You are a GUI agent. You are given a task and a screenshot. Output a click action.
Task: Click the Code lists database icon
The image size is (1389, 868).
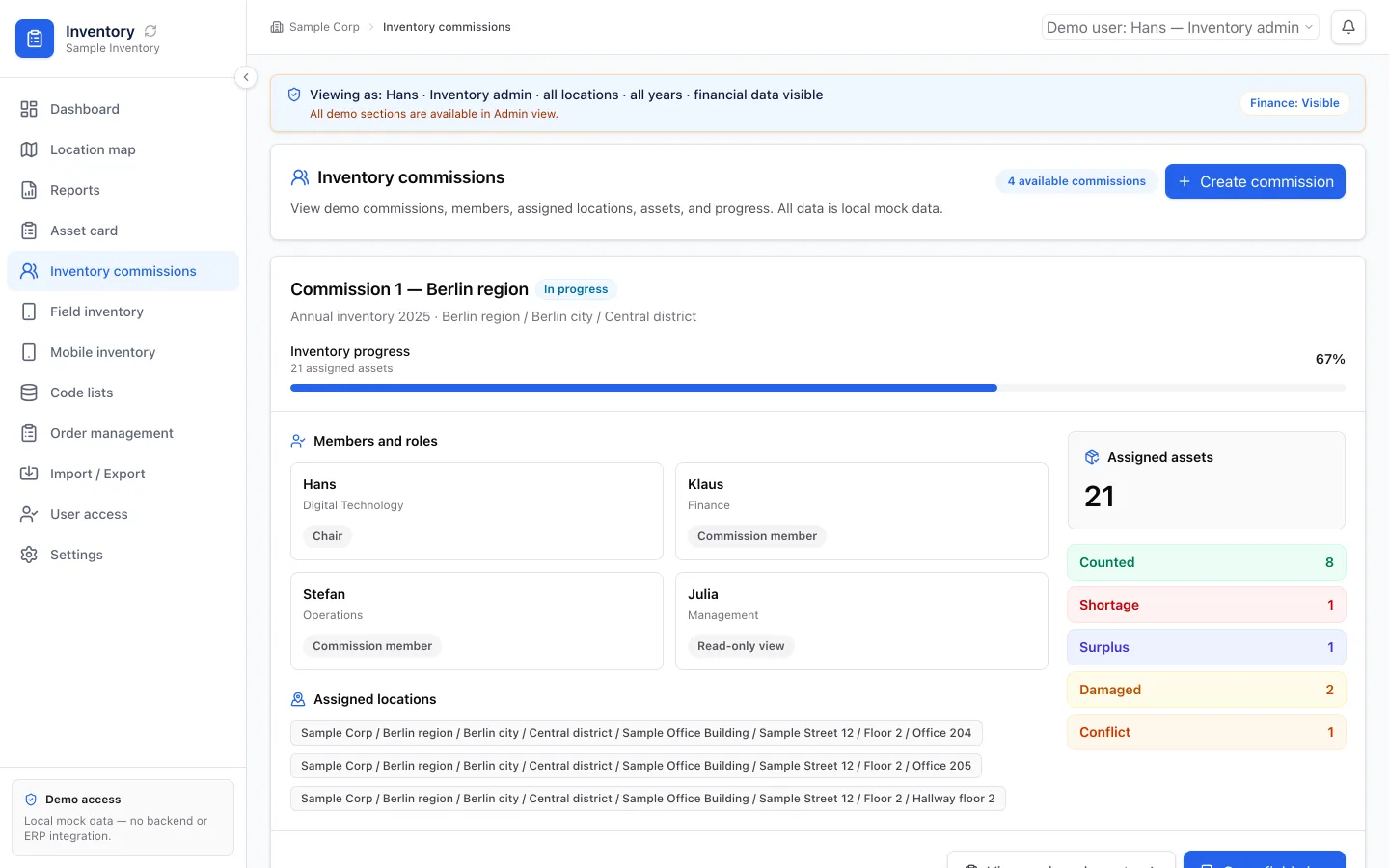29,393
